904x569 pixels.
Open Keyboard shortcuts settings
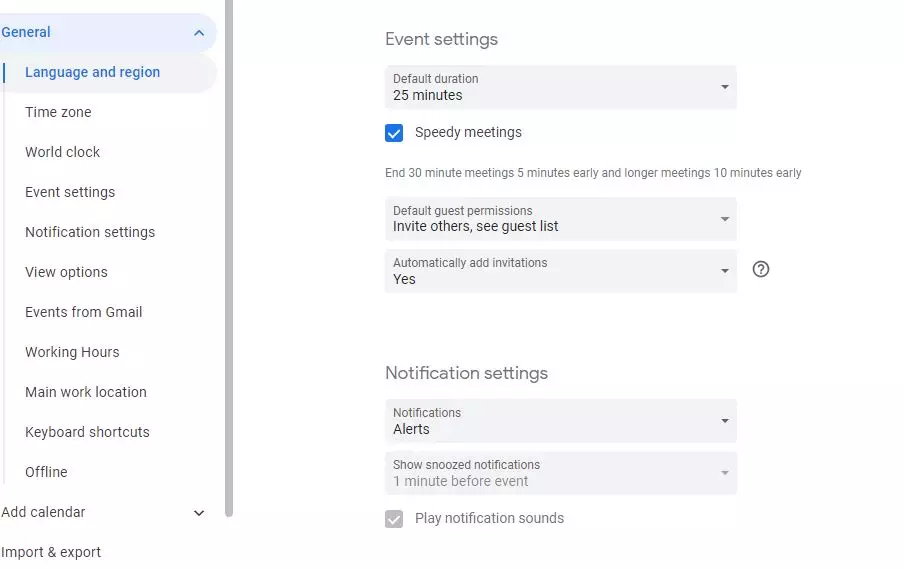87,433
